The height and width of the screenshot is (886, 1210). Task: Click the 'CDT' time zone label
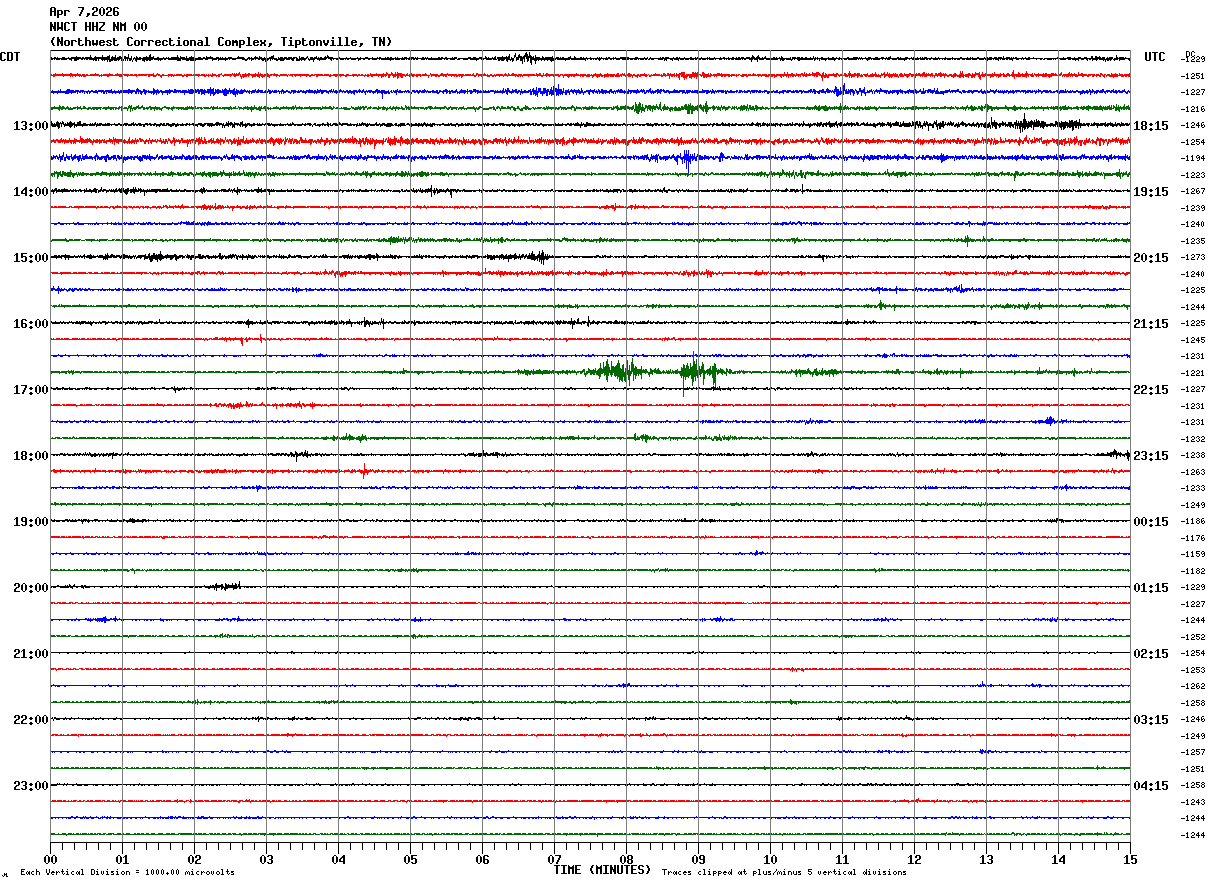click(x=10, y=57)
